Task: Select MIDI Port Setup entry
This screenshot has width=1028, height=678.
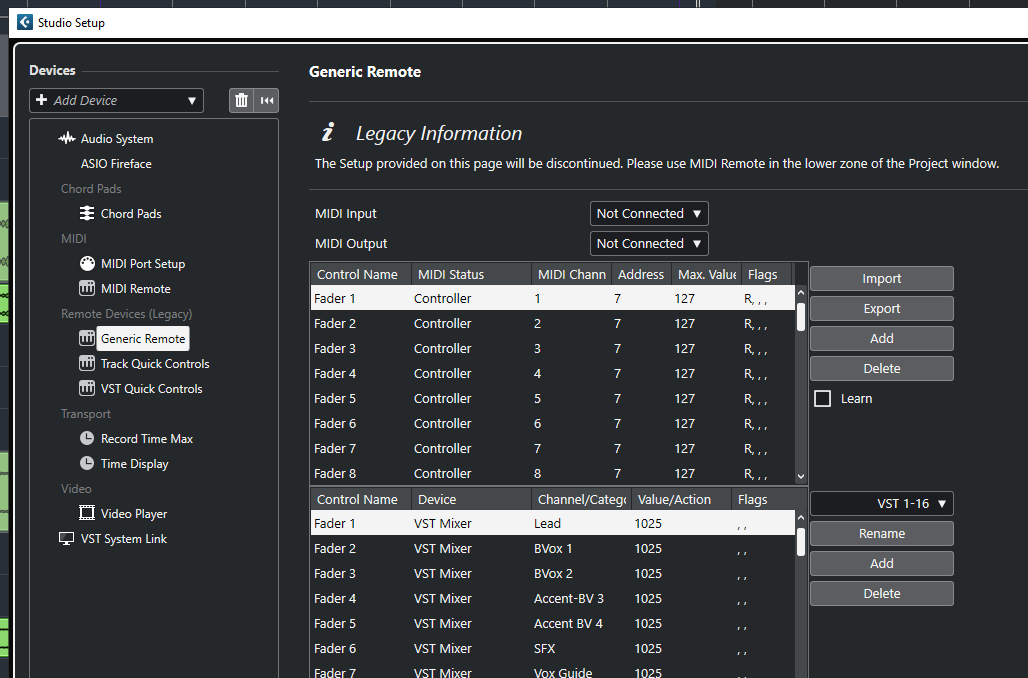Action: tap(143, 264)
